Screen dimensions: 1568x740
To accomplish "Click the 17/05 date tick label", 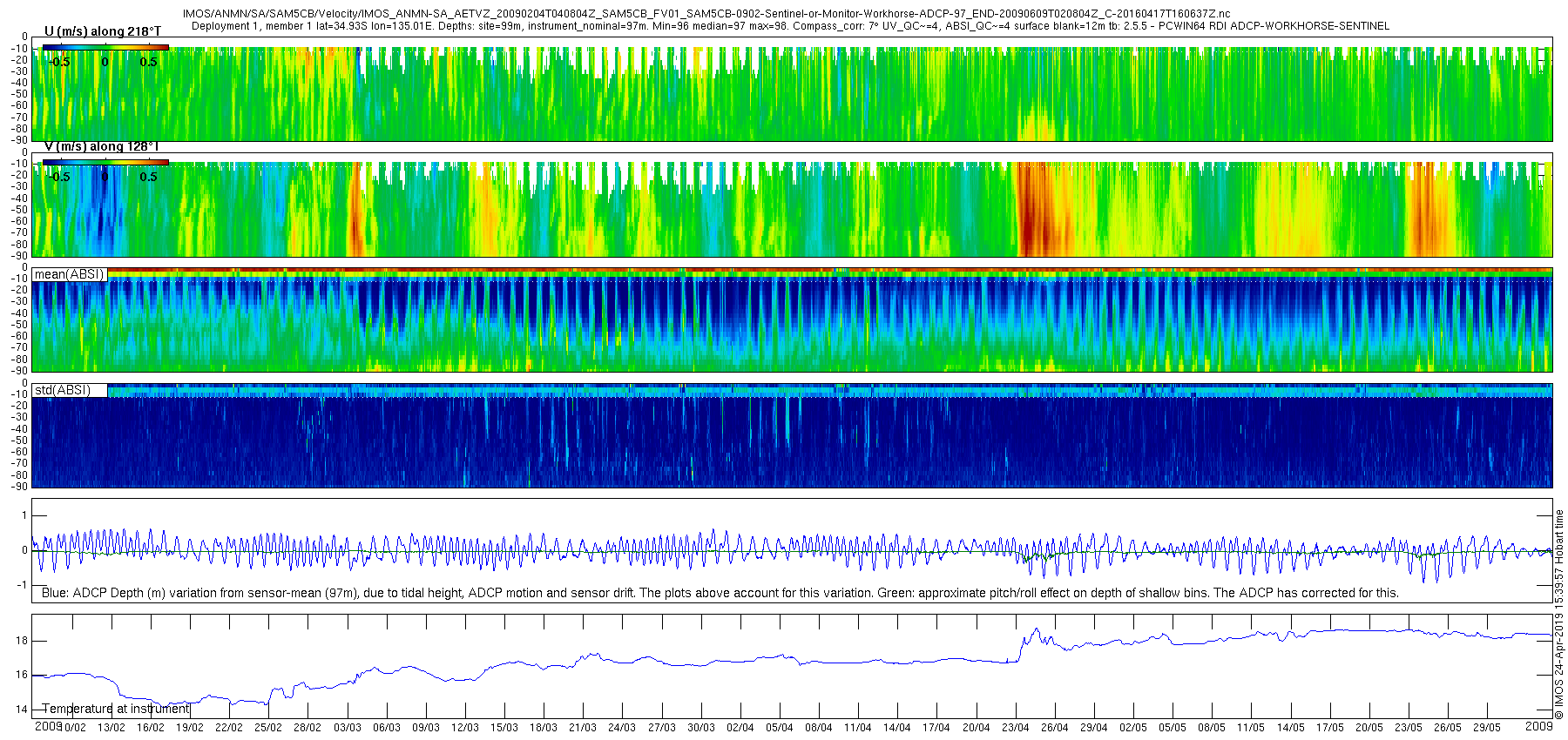I will click(x=1329, y=728).
